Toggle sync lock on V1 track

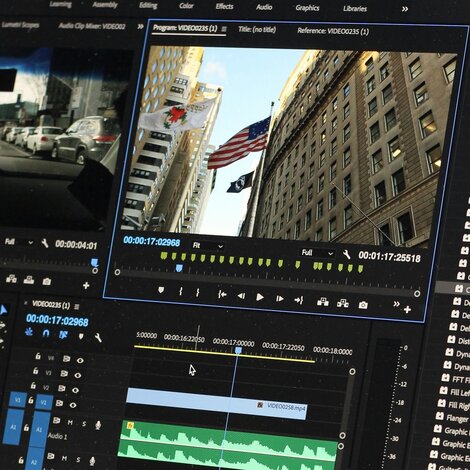tap(59, 403)
